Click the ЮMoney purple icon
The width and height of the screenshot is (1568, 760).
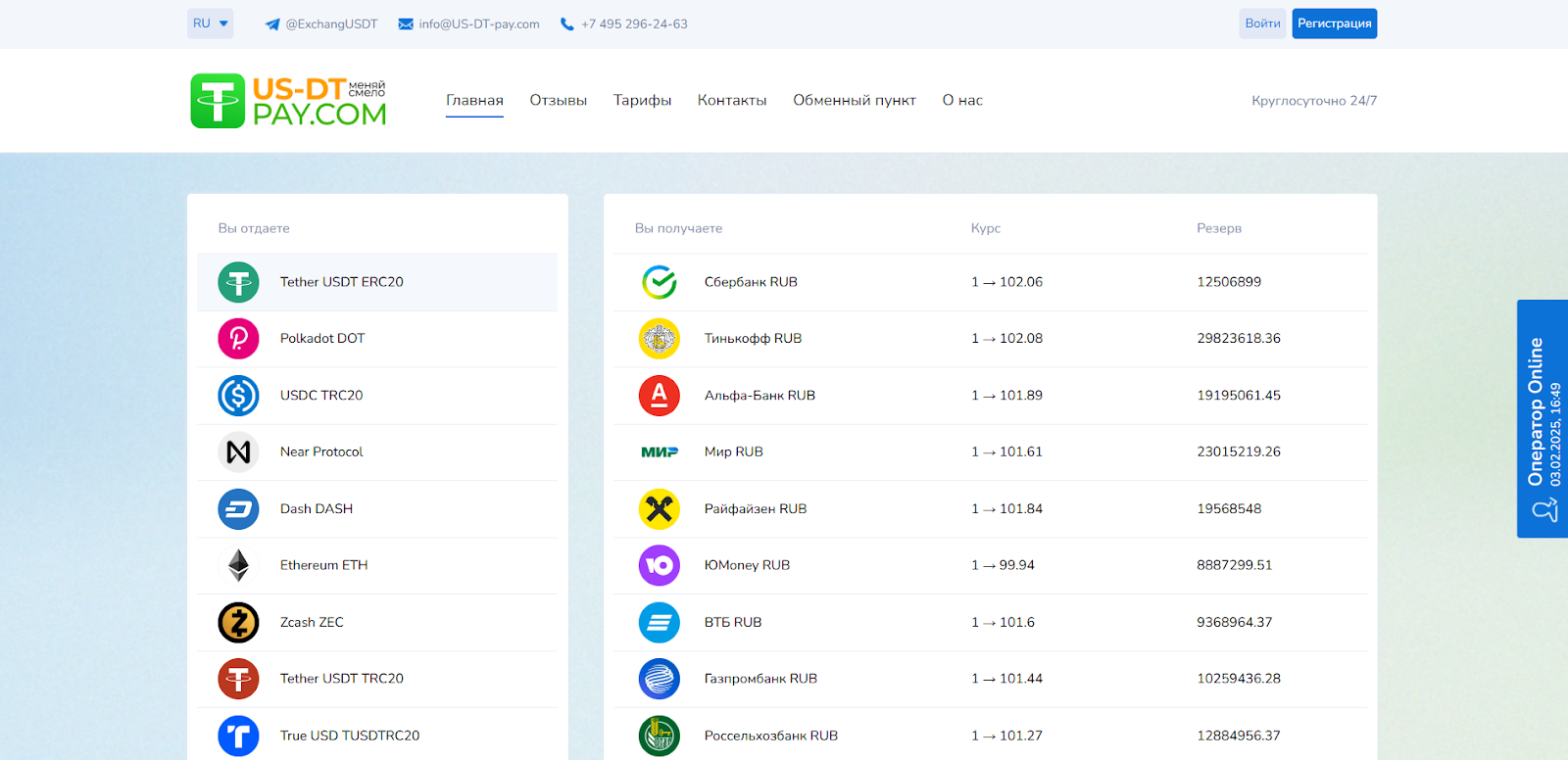660,565
